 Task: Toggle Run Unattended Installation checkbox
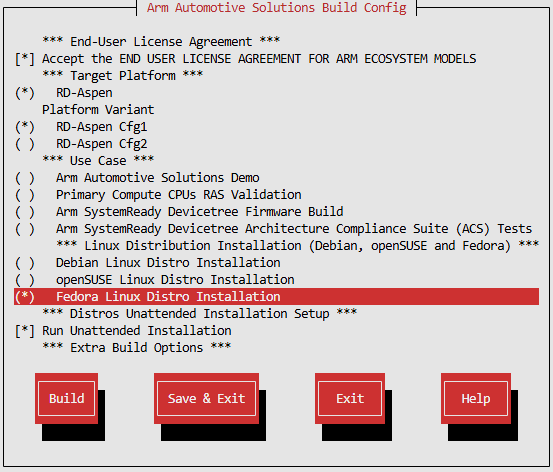pos(25,331)
